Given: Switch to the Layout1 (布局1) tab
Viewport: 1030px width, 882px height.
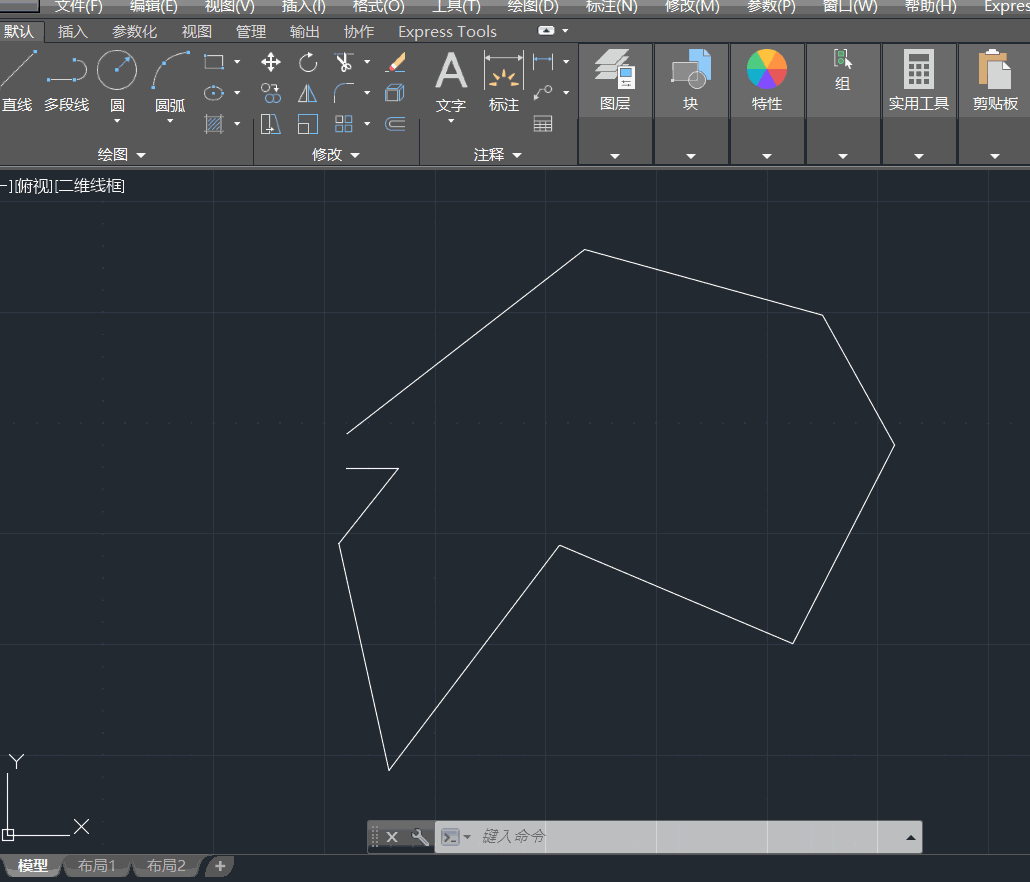Looking at the screenshot, I should point(97,866).
